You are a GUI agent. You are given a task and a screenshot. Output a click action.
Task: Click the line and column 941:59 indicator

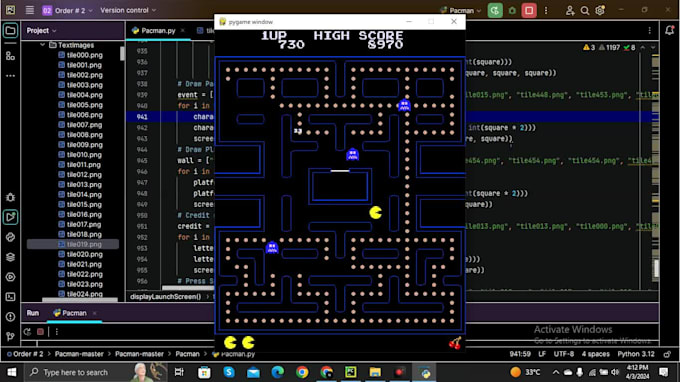click(x=520, y=354)
